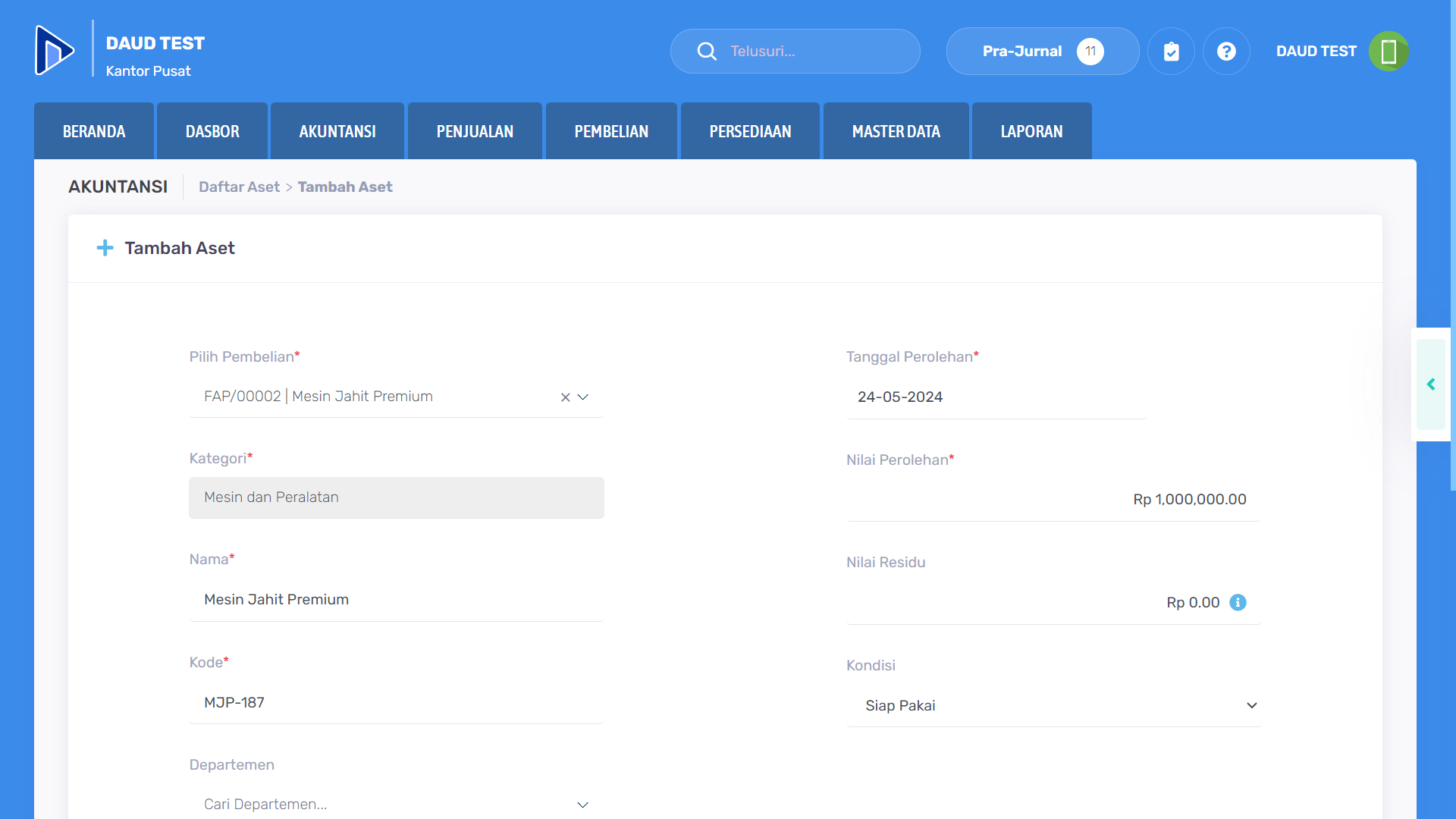The height and width of the screenshot is (819, 1456).
Task: Click the Tambah Aset breadcrumb
Action: point(345,187)
